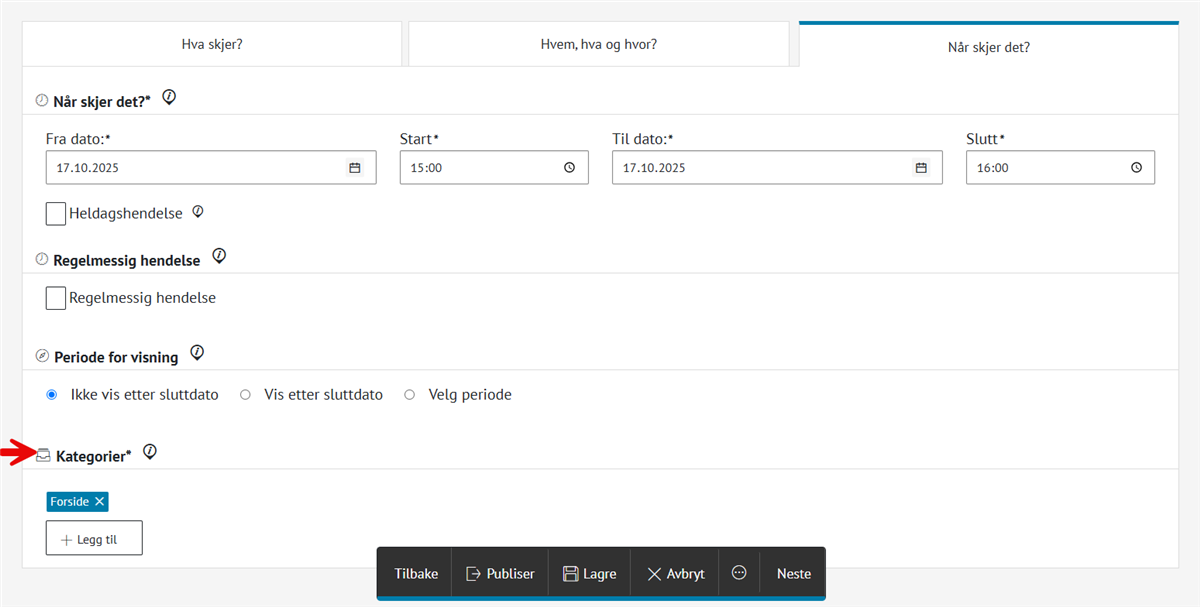Enable the Heldagshendelse checkbox

pos(56,213)
